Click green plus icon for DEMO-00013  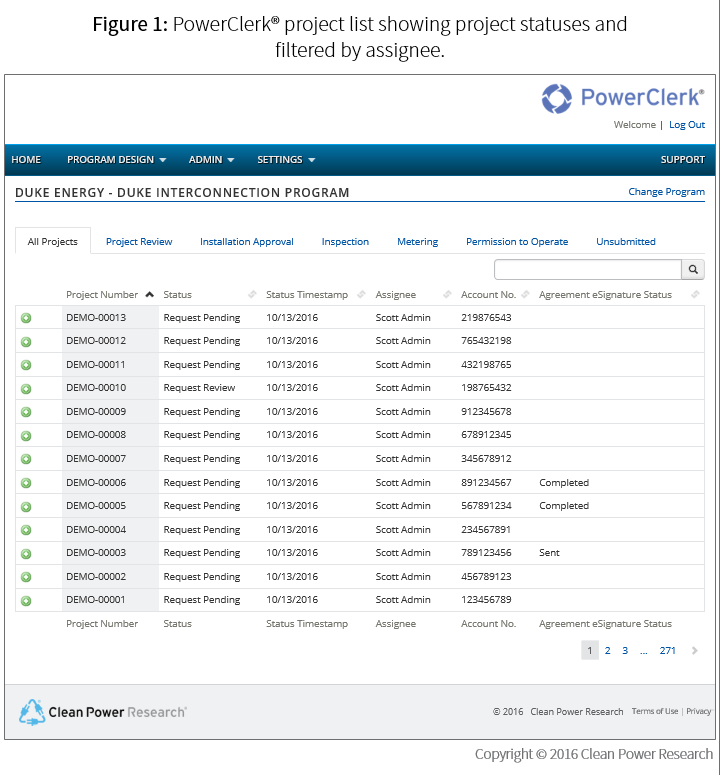point(26,318)
